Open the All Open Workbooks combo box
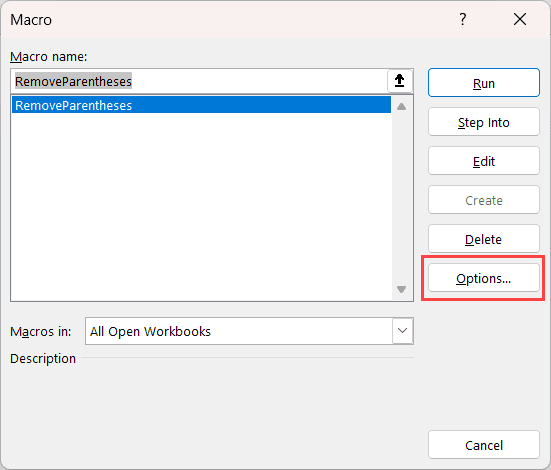 click(249, 331)
